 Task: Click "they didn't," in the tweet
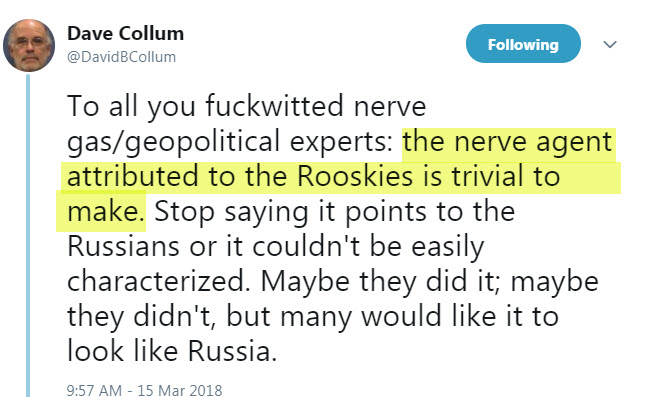click(142, 318)
